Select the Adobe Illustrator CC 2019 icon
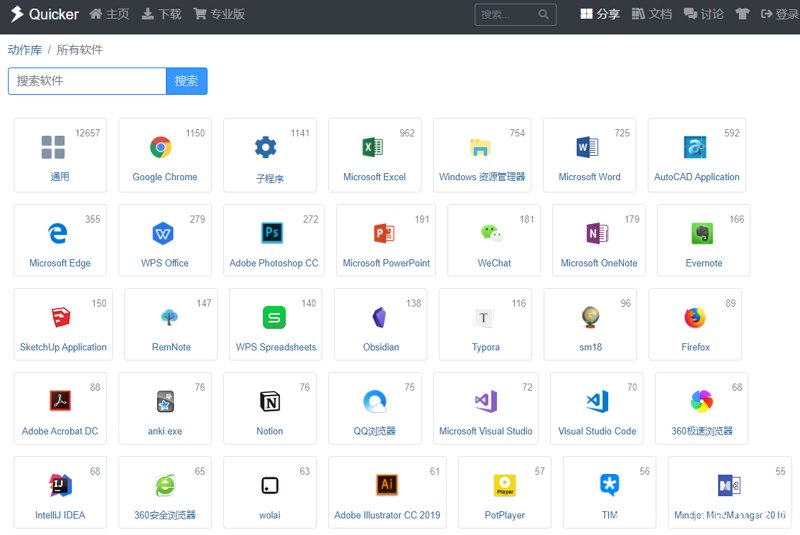Viewport: 800px width, 535px height. [x=387, y=485]
